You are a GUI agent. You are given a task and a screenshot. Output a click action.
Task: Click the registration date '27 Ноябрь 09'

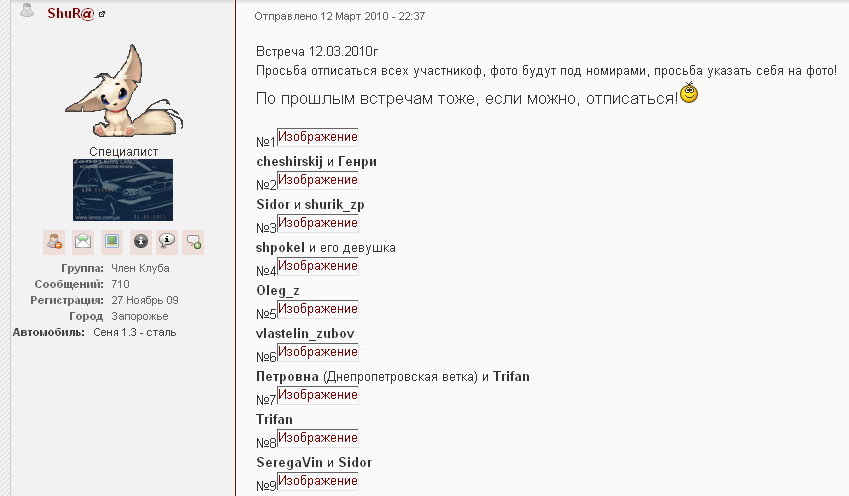tap(145, 300)
